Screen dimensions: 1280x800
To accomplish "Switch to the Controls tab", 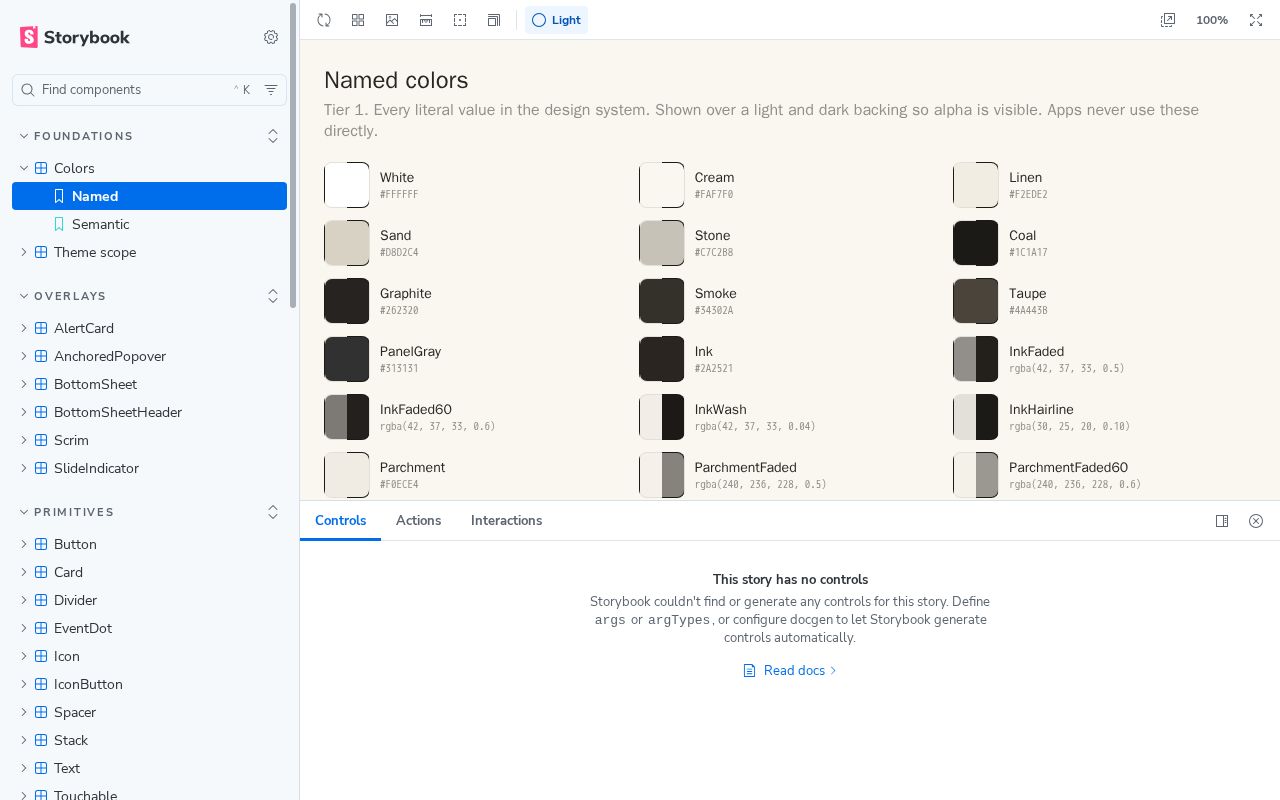I will (341, 521).
